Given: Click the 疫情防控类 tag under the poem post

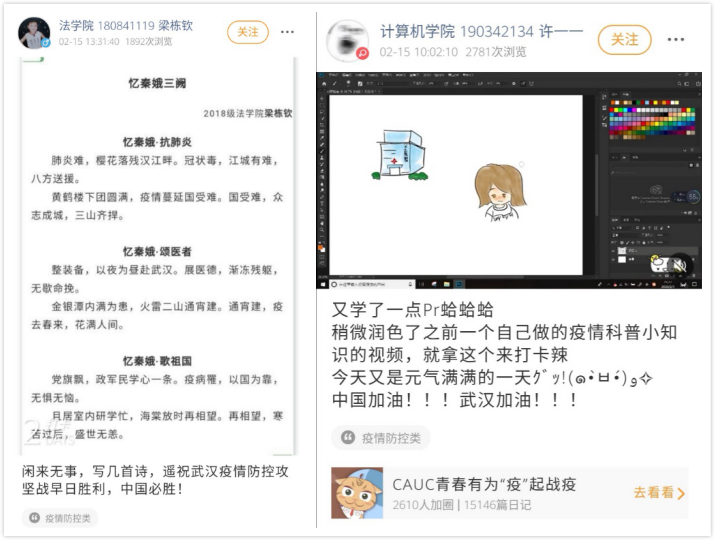Looking at the screenshot, I should 62,518.
